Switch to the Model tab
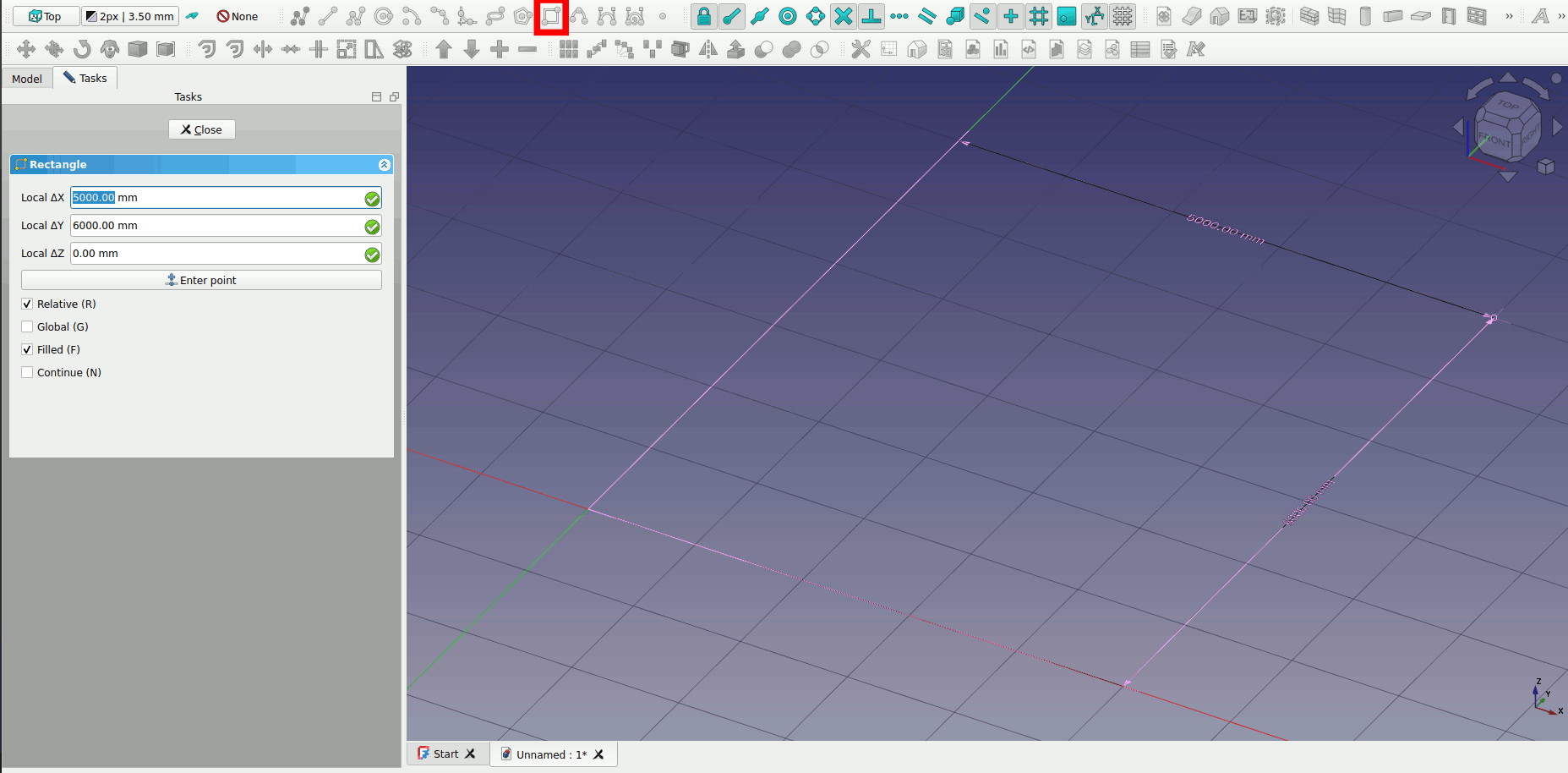The width and height of the screenshot is (1568, 773). [x=27, y=79]
